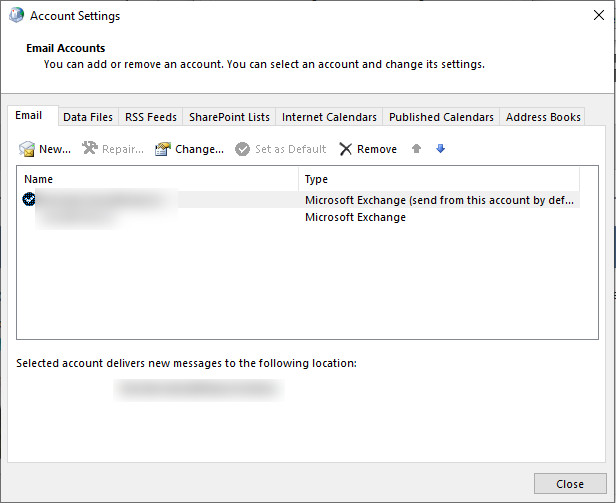Click the Change account icon
Viewport: 616px width, 503px height.
[x=163, y=149]
